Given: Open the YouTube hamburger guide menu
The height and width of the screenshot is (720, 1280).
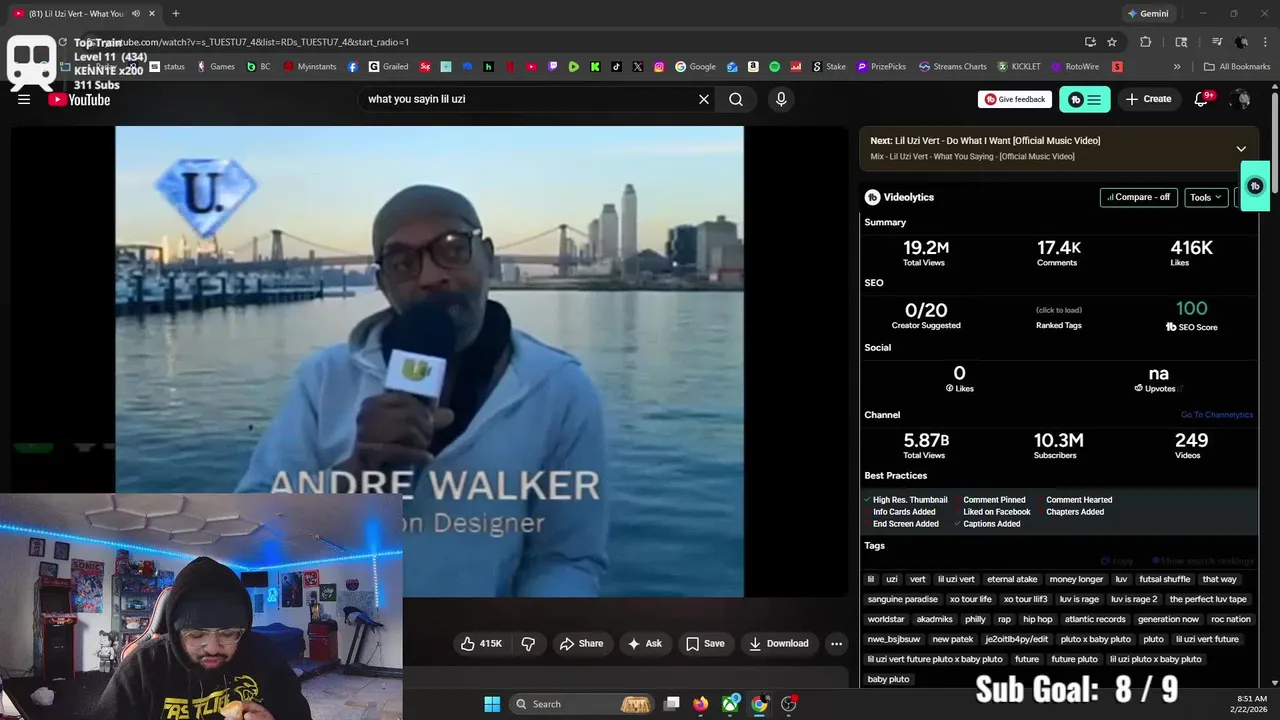Looking at the screenshot, I should 24,99.
